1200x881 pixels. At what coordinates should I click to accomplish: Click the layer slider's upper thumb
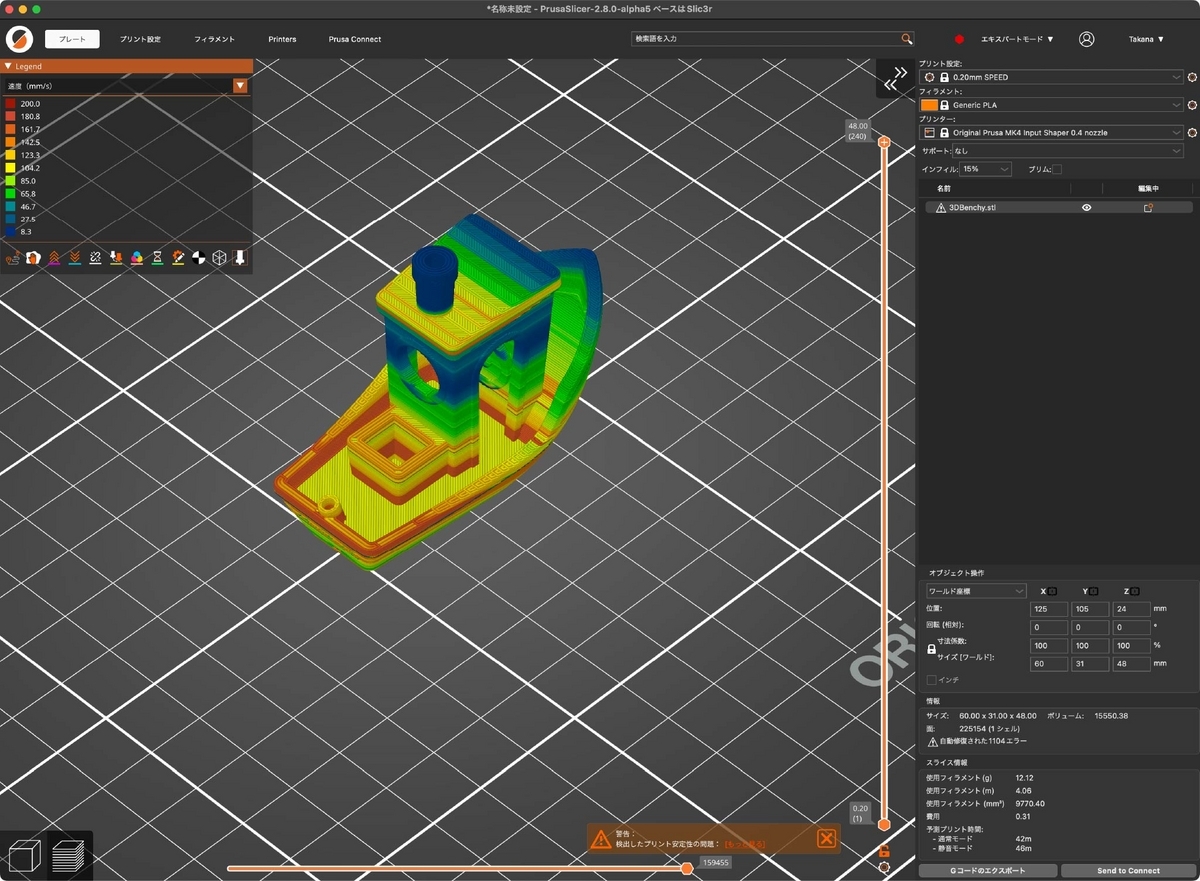[884, 142]
